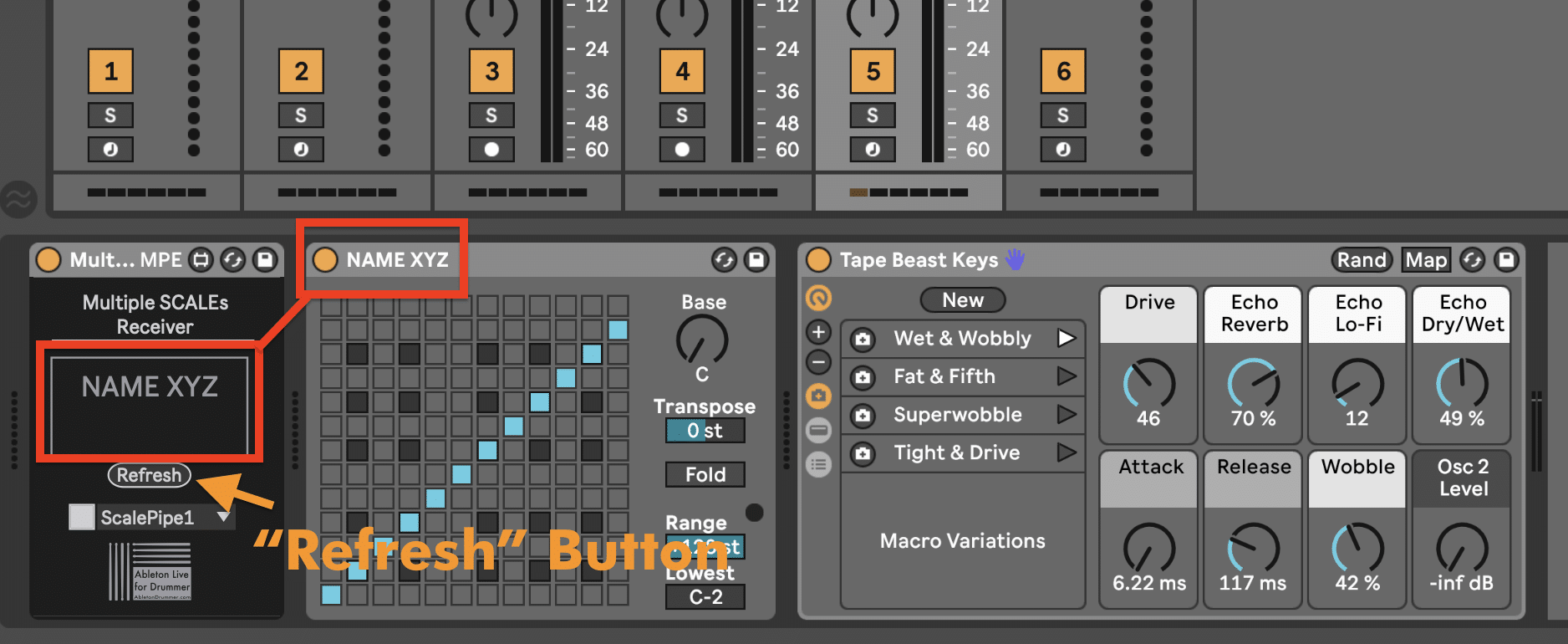1568x644 pixels.
Task: Click Transpose value field 0 st
Action: [x=705, y=431]
